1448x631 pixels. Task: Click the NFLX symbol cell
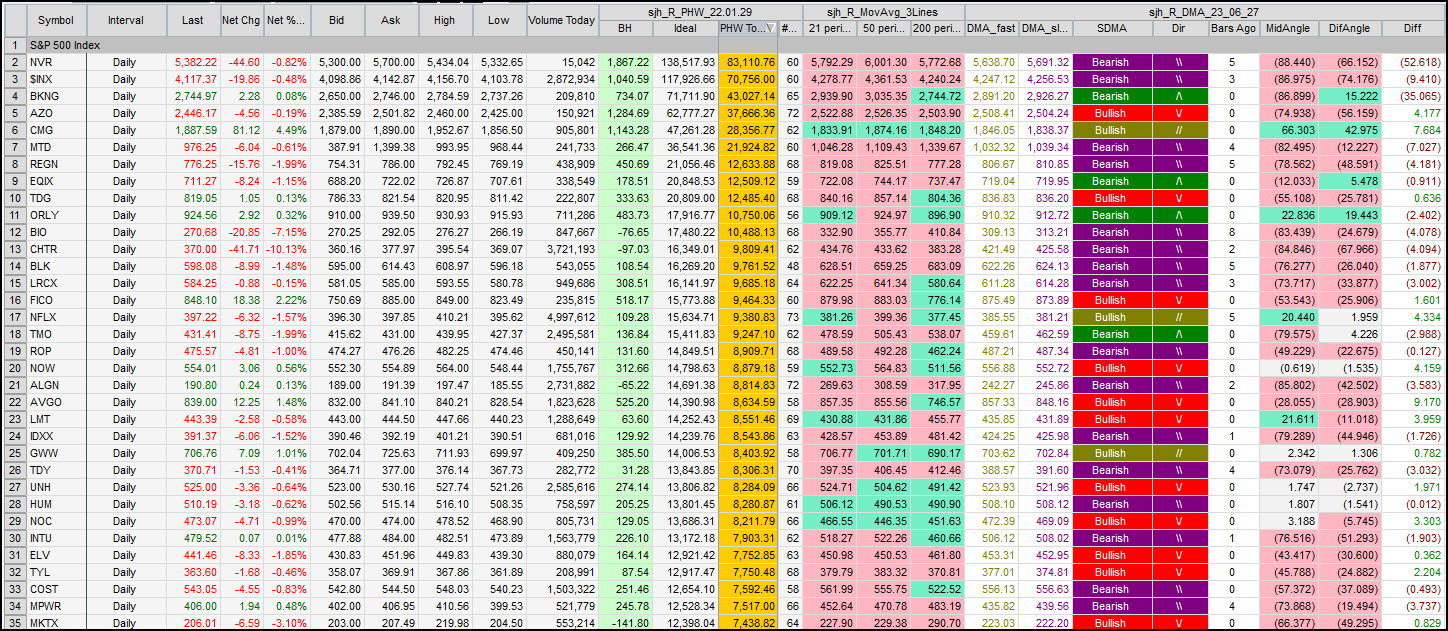[x=56, y=317]
